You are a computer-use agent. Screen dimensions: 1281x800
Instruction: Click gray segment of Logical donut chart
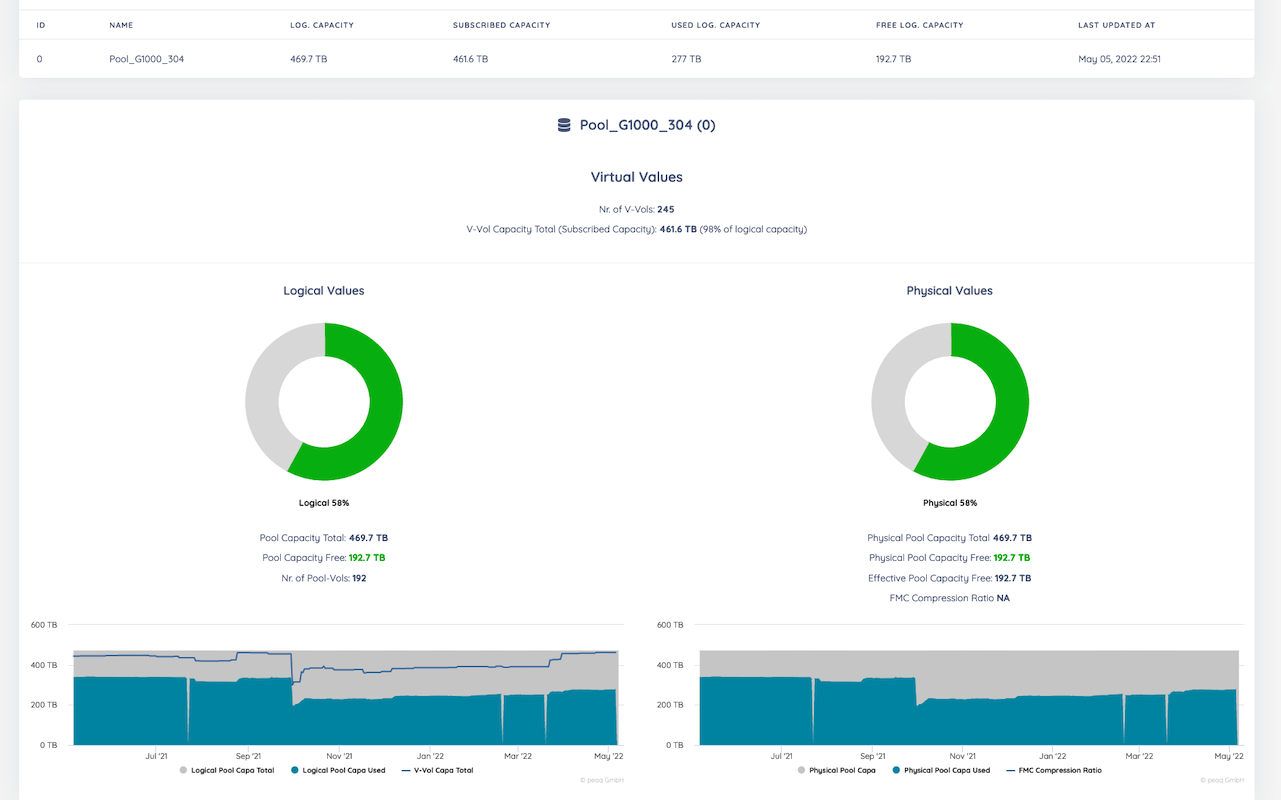[263, 390]
